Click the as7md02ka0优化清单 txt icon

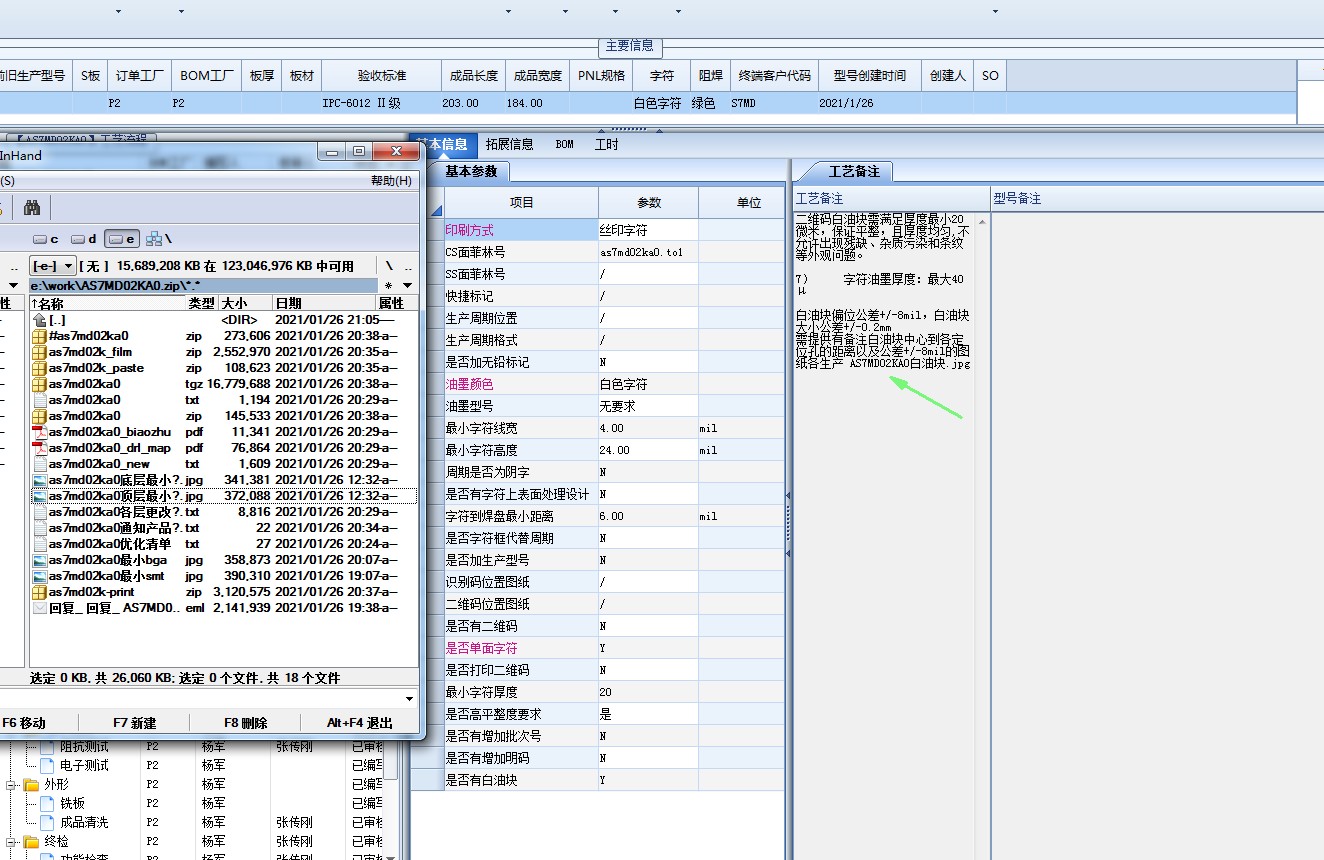click(x=39, y=544)
